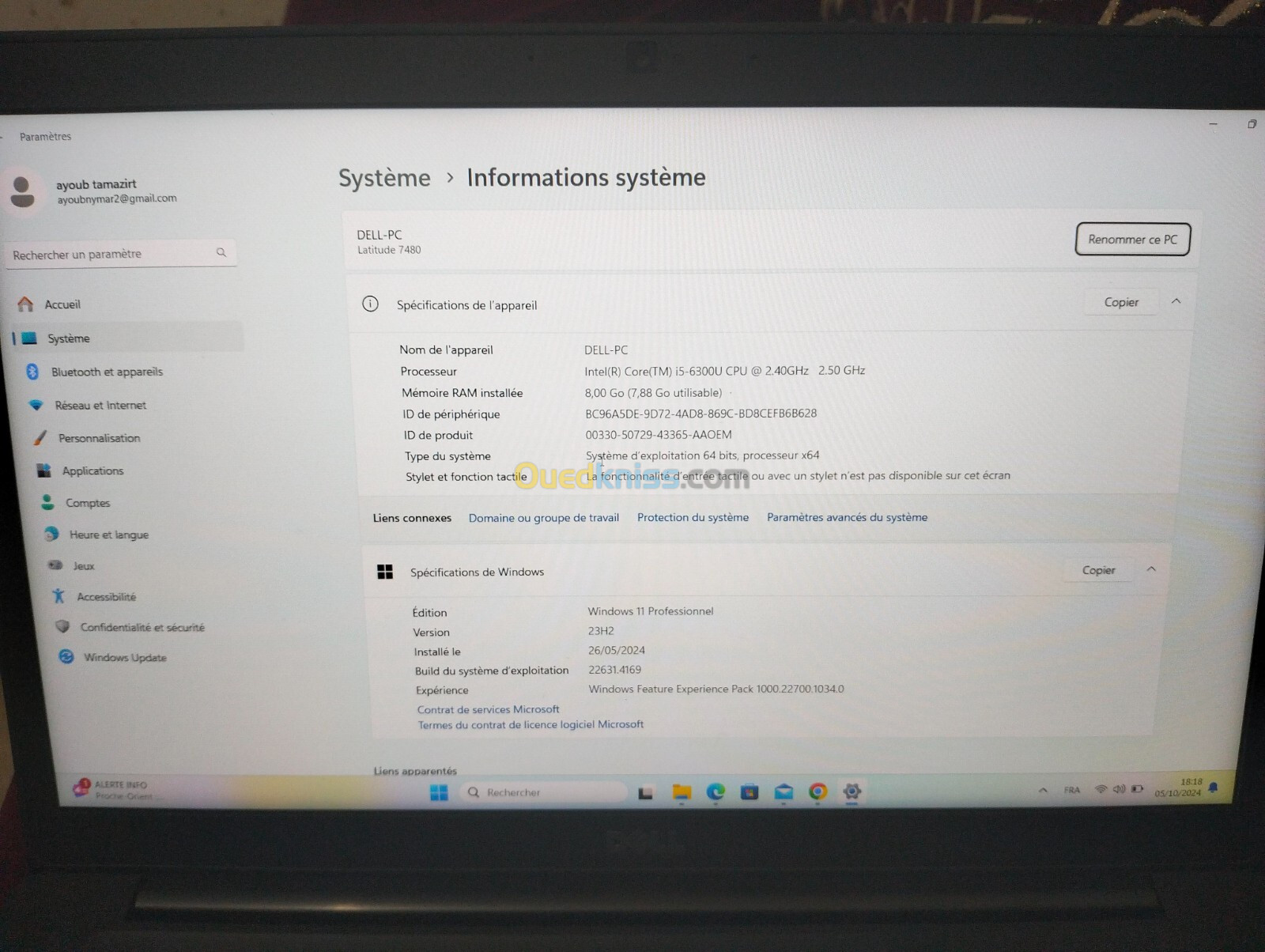Open the Applications sidebar icon
Viewport: 1265px width, 952px height.
pyautogui.click(x=44, y=470)
